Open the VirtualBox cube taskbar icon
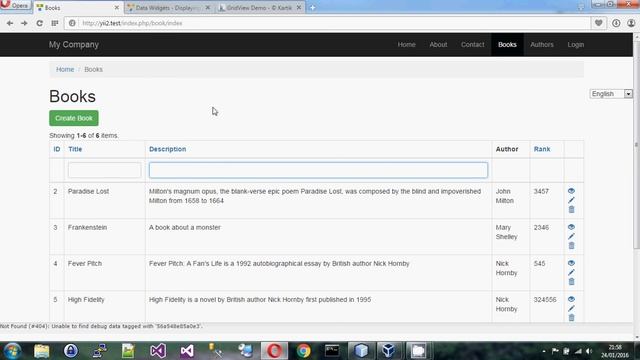 (388, 351)
